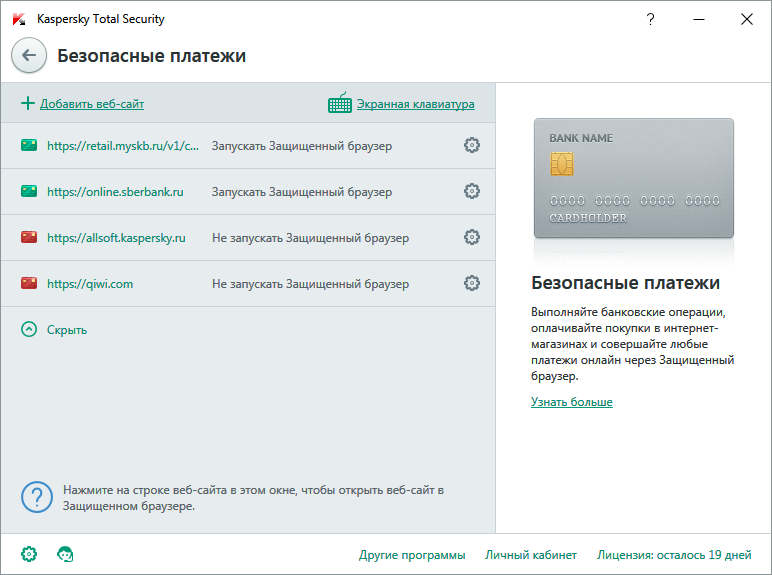Open the Экранная клавиатура link
The width and height of the screenshot is (772, 575).
(416, 104)
